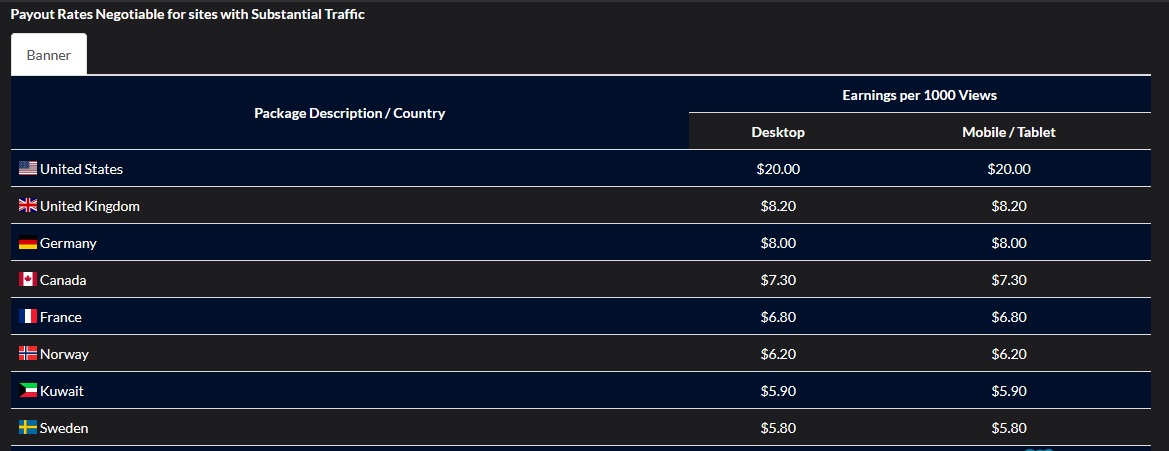Viewport: 1169px width, 451px height.
Task: Click the Desktop column header
Action: (x=778, y=132)
